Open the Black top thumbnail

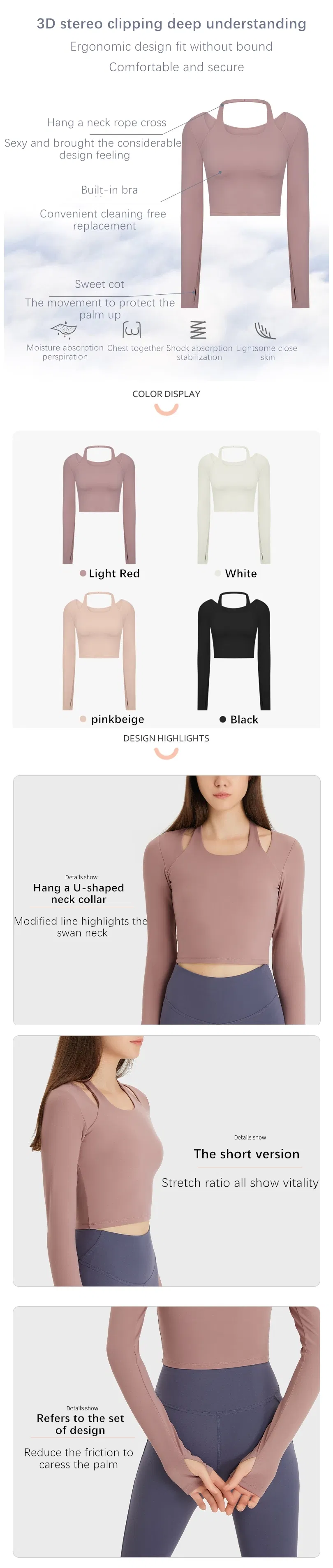click(234, 651)
